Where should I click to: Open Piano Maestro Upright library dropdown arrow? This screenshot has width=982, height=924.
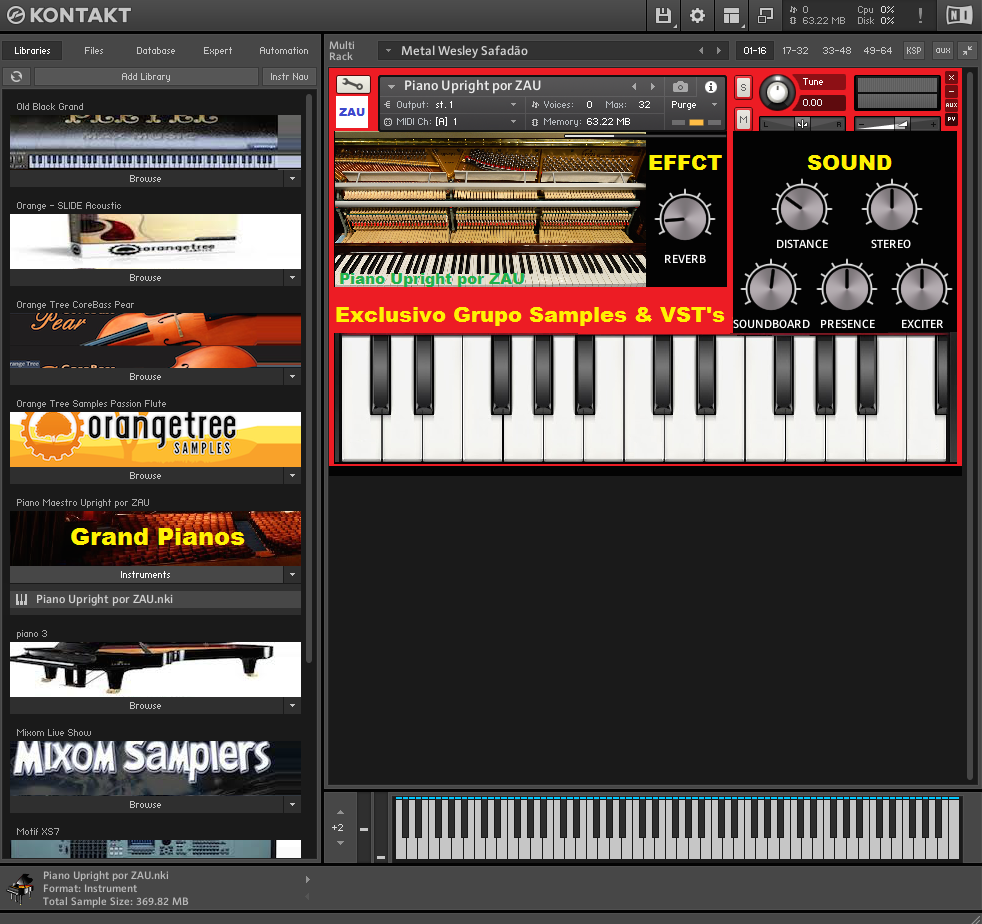(292, 574)
